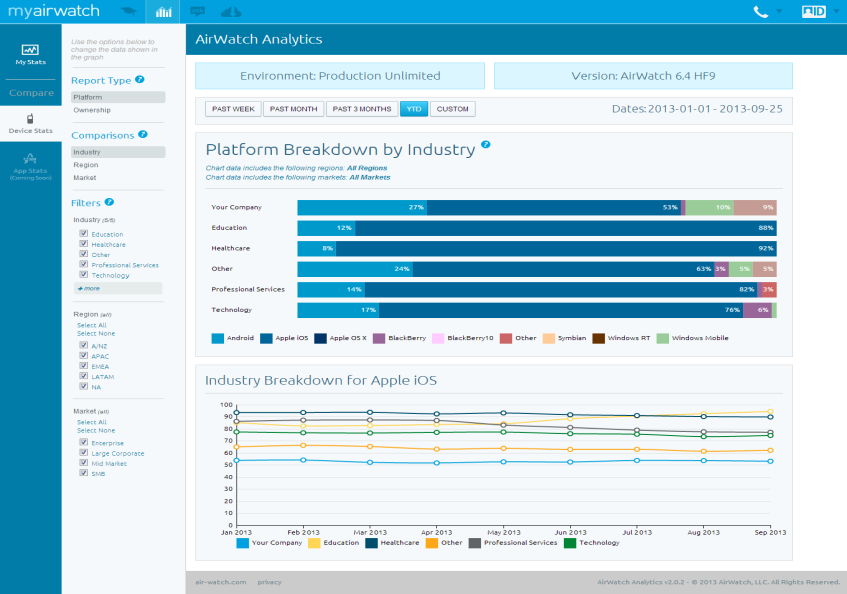Image resolution: width=847 pixels, height=594 pixels.
Task: Click the Education row Apple iOS 88% bar
Action: click(x=566, y=228)
